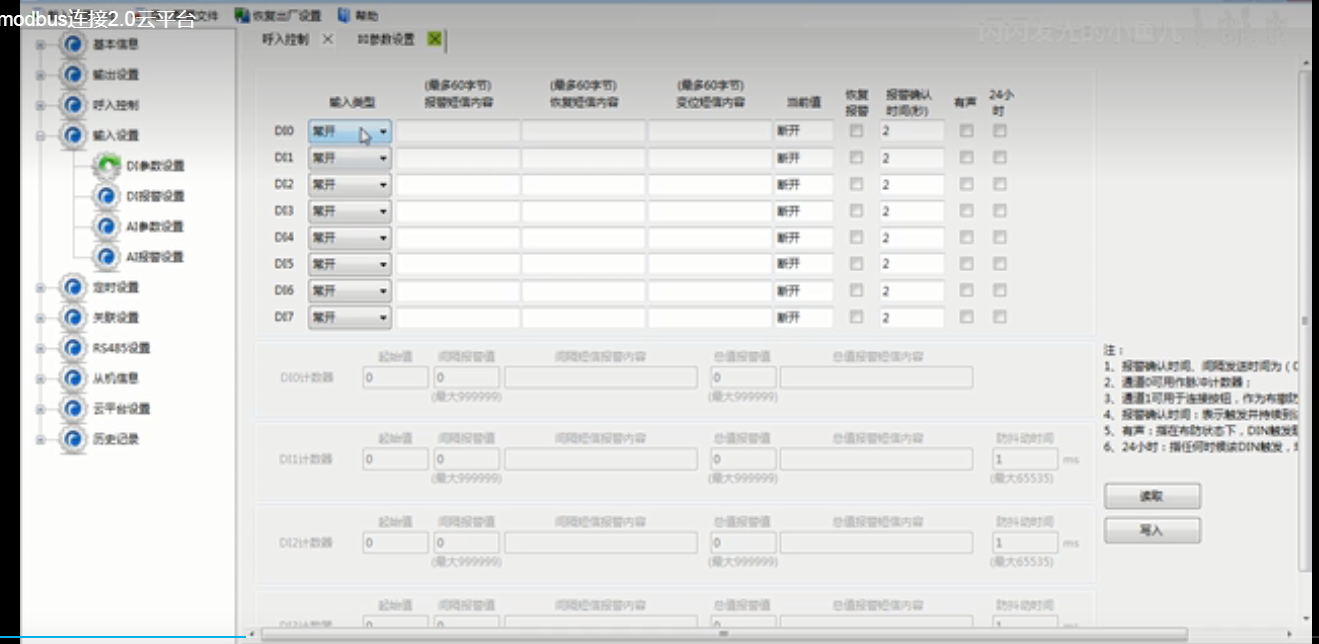Viewport: 1319px width, 644px height.
Task: Click the 基本信息 tree icon
Action: [72, 45]
